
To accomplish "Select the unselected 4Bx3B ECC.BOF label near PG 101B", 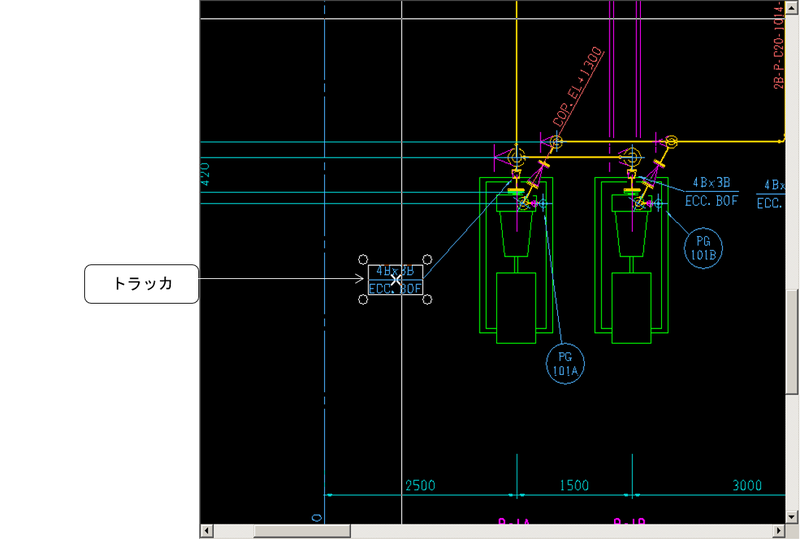I will [x=711, y=192].
